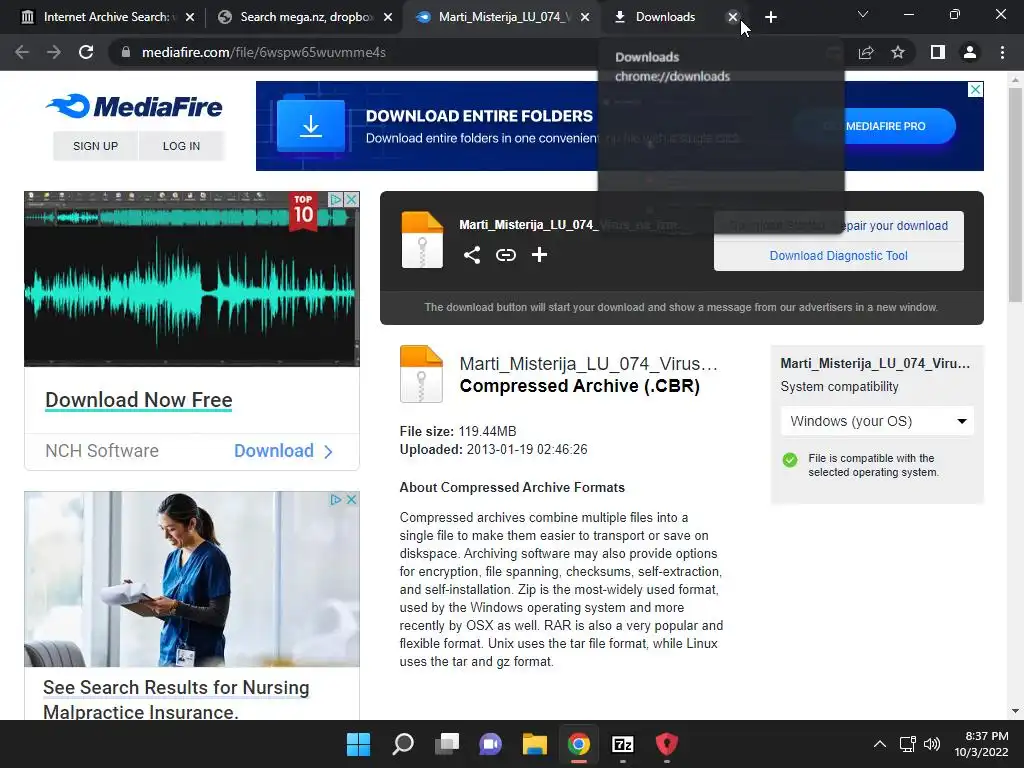This screenshot has height=768, width=1024.
Task: Open 7-Zip from the taskbar
Action: pos(623,744)
